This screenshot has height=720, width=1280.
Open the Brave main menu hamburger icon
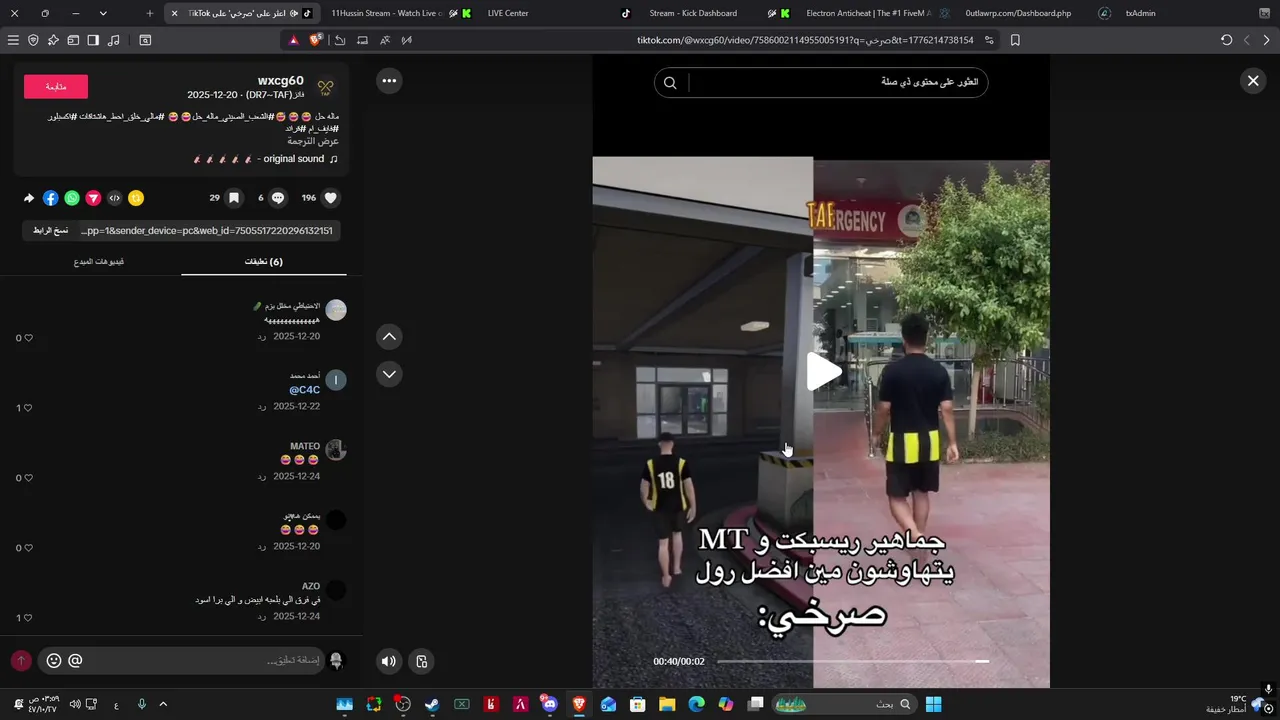tap(13, 40)
